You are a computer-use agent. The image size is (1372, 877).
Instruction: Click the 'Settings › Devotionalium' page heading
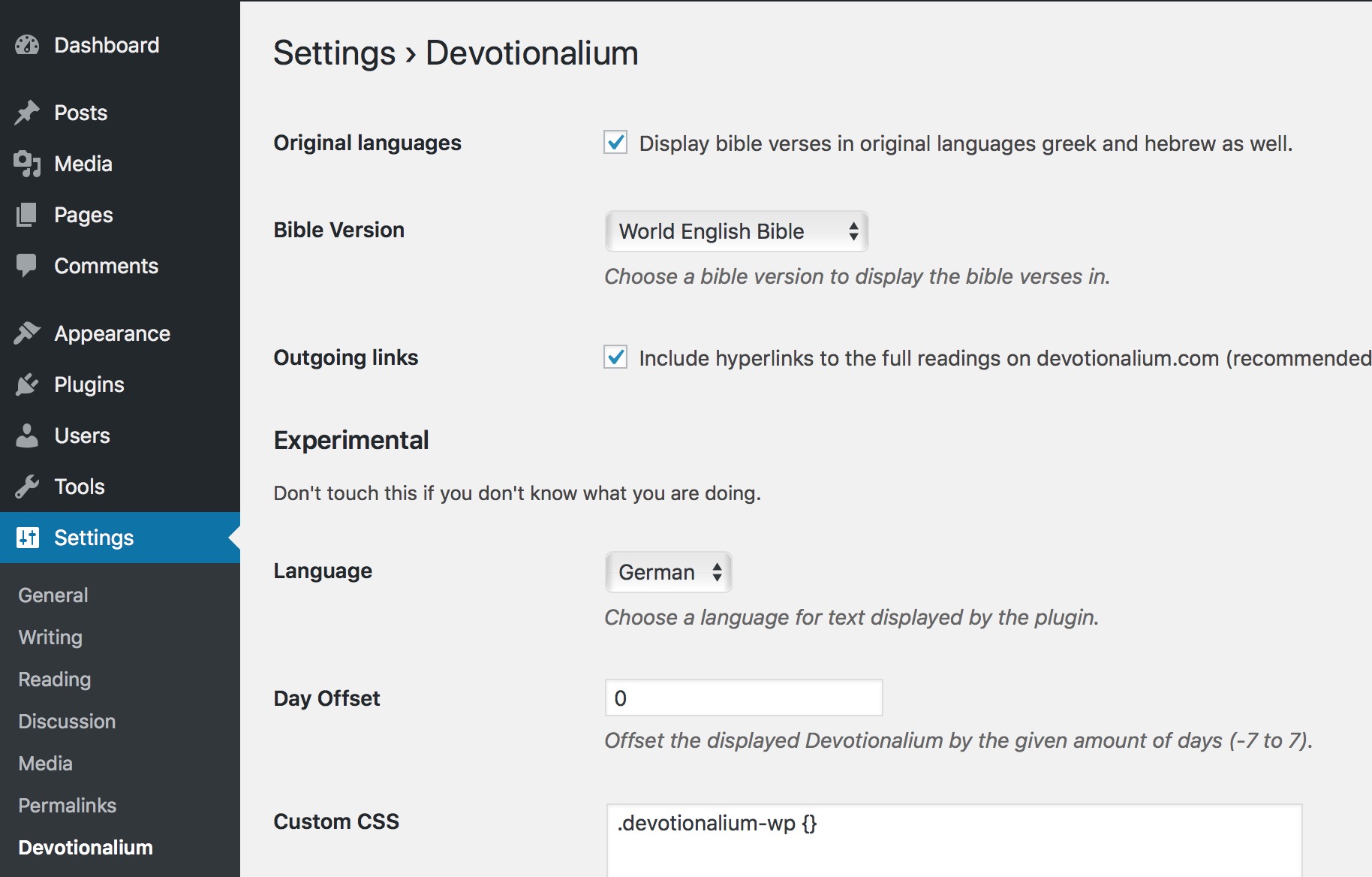pyautogui.click(x=456, y=53)
